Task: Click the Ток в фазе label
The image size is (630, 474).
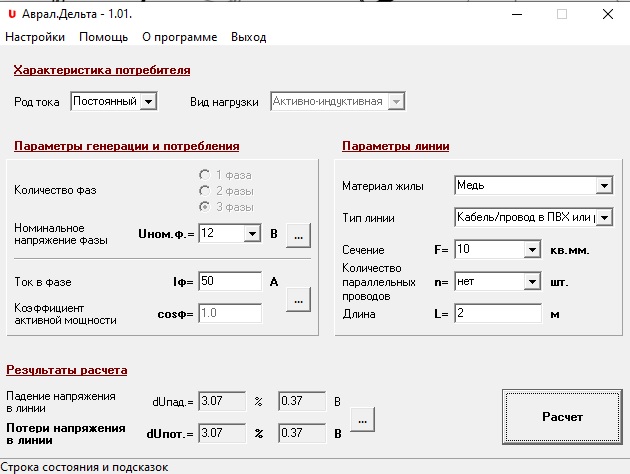Action: coord(43,282)
